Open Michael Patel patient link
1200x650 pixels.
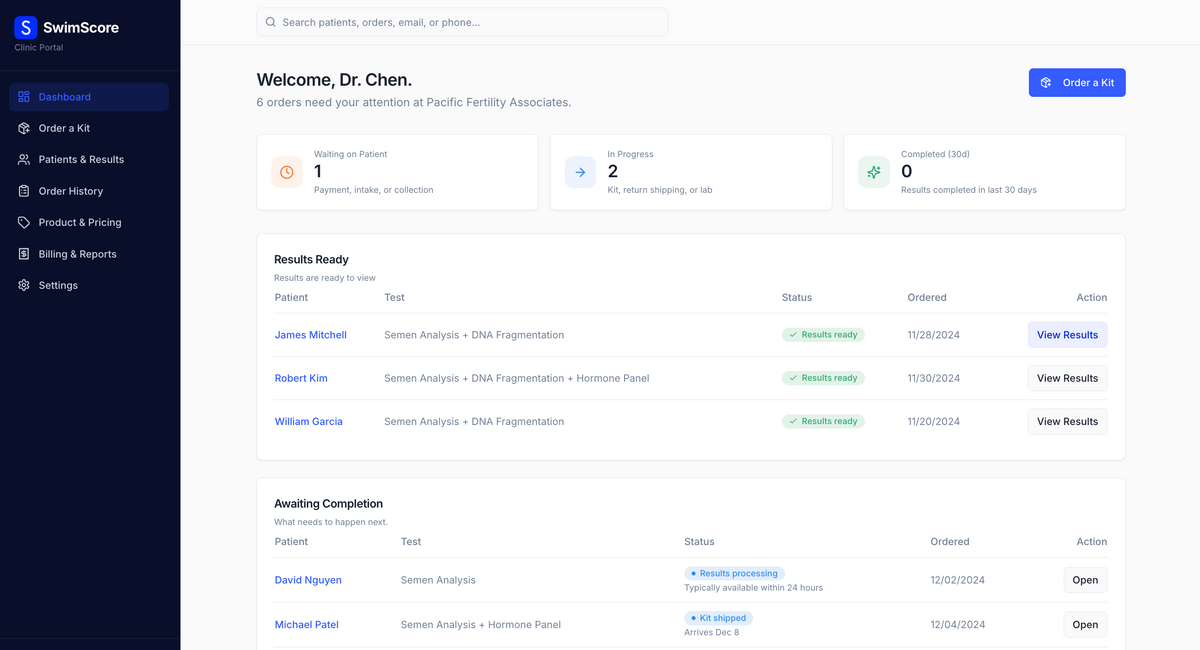(307, 624)
